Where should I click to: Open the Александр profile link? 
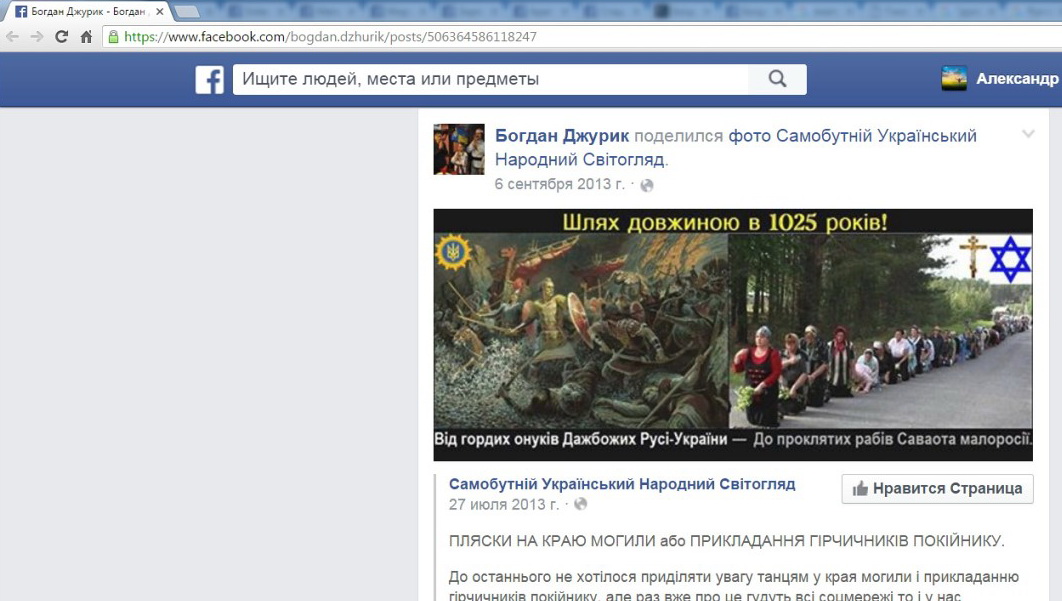click(1017, 79)
